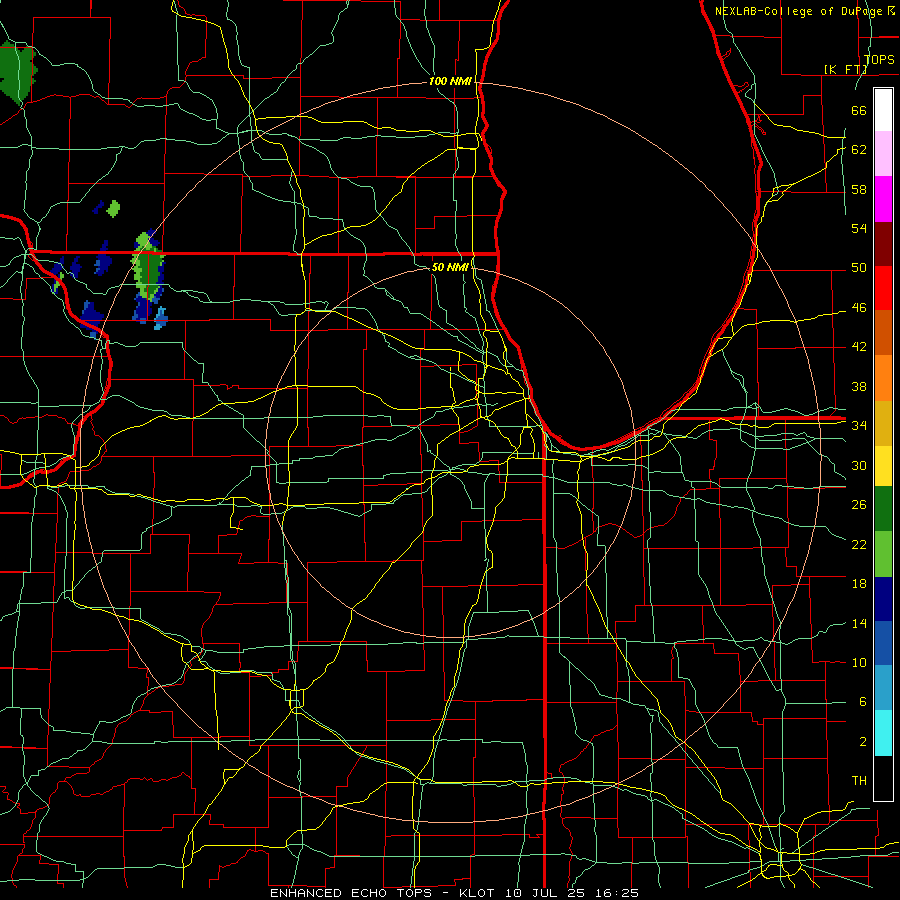Image resolution: width=900 pixels, height=900 pixels.
Task: Click the KLOT station identifier
Action: click(479, 893)
